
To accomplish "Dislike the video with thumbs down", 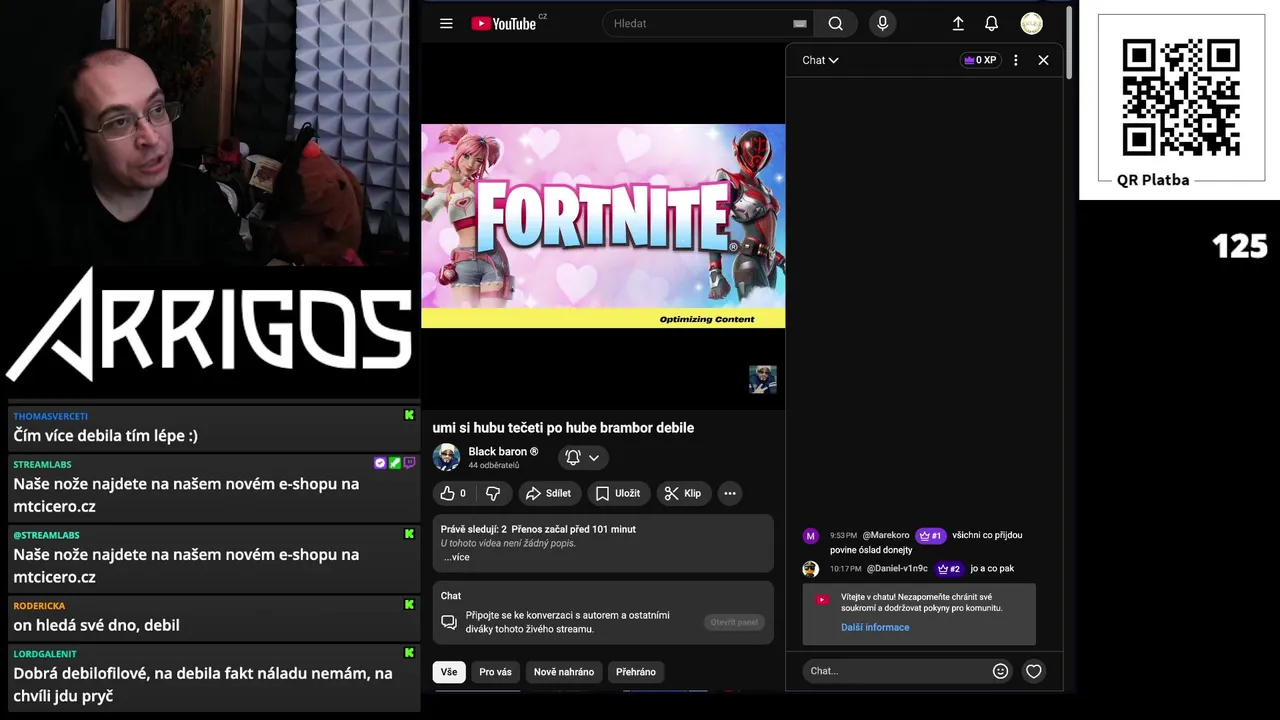I will (493, 493).
